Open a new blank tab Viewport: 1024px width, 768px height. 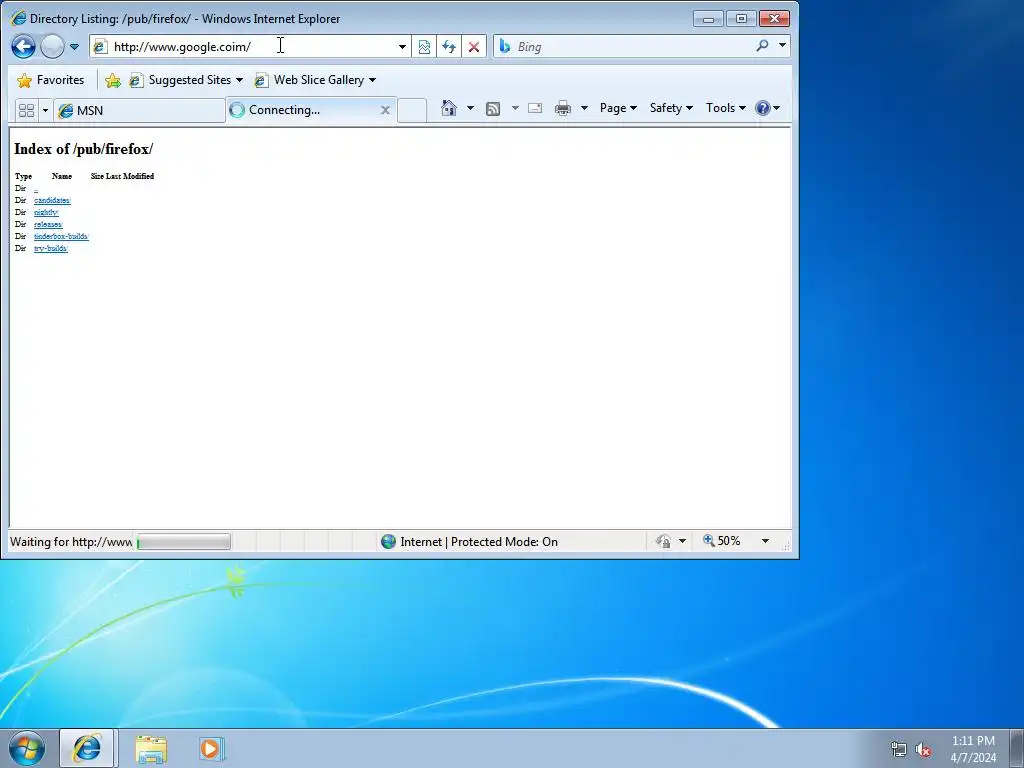(412, 110)
